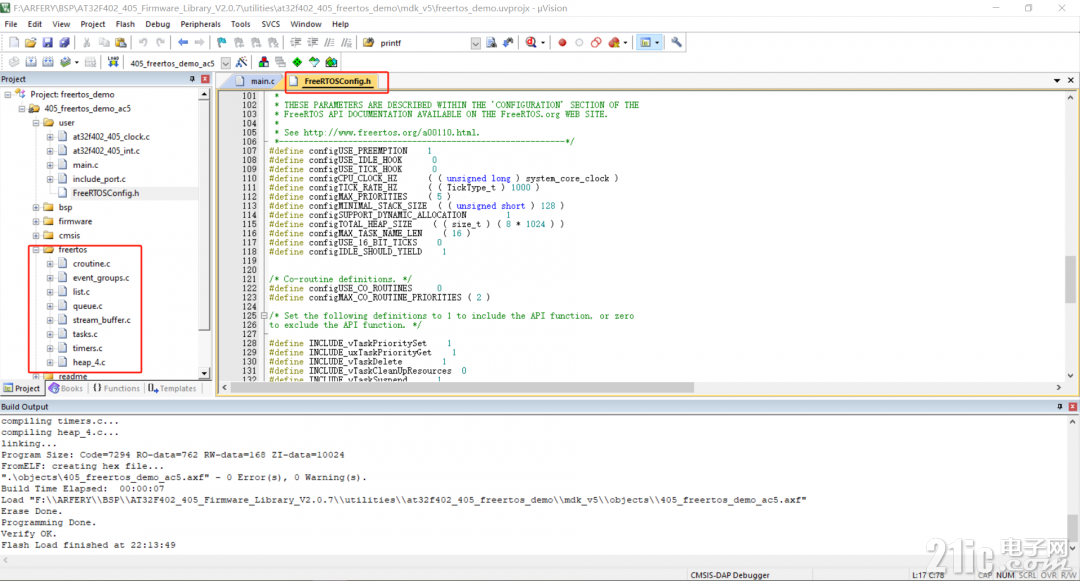Build target files with the Build icon
The width and height of the screenshot is (1080, 581).
coord(31,63)
